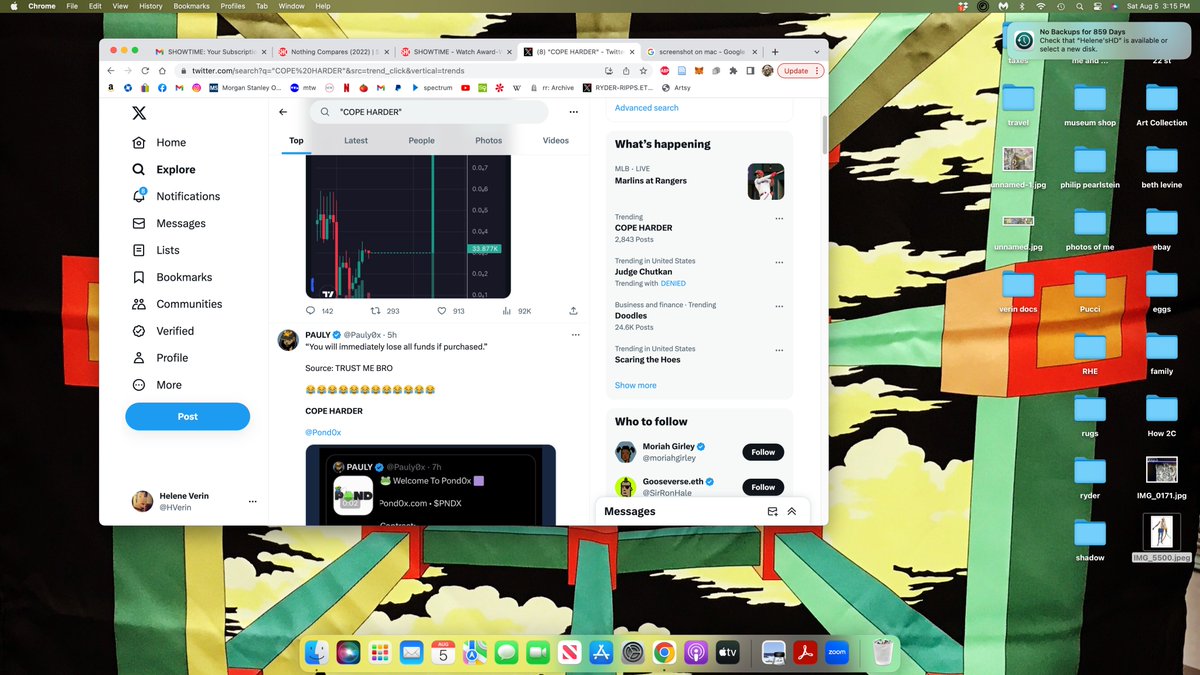Screen dimensions: 1200x675
Task: Follow Gooseverse.eth
Action: click(x=763, y=487)
